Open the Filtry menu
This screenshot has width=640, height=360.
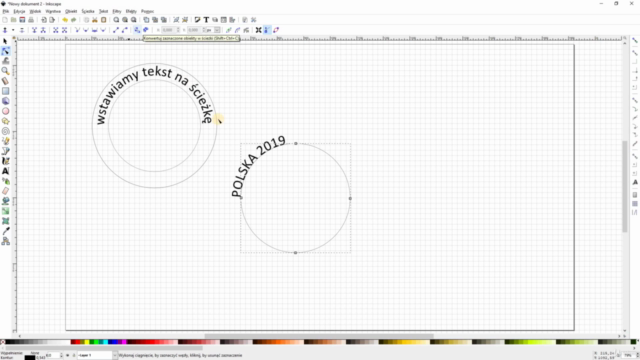pos(117,11)
